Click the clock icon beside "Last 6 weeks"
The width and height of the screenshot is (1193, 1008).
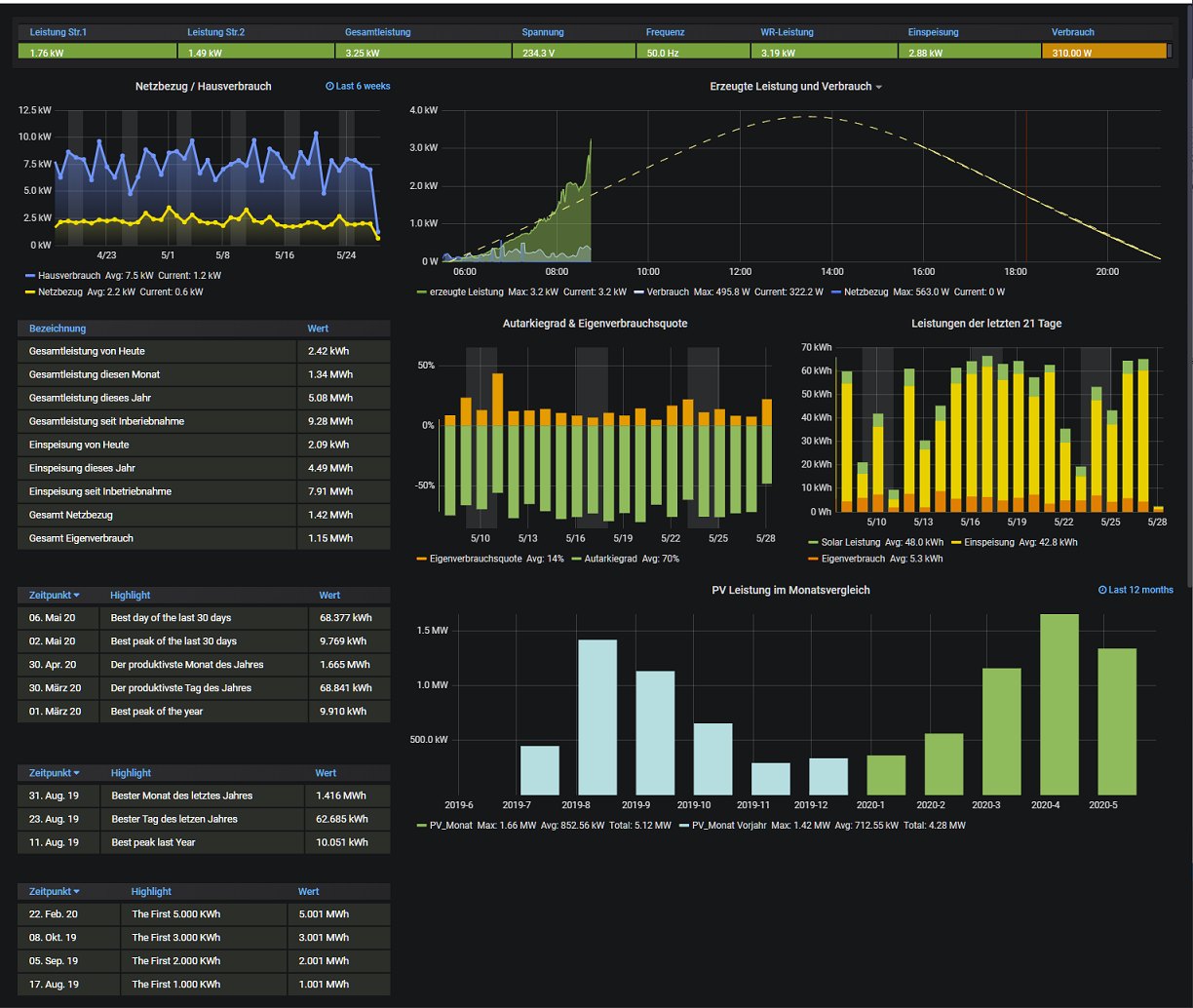[x=329, y=87]
